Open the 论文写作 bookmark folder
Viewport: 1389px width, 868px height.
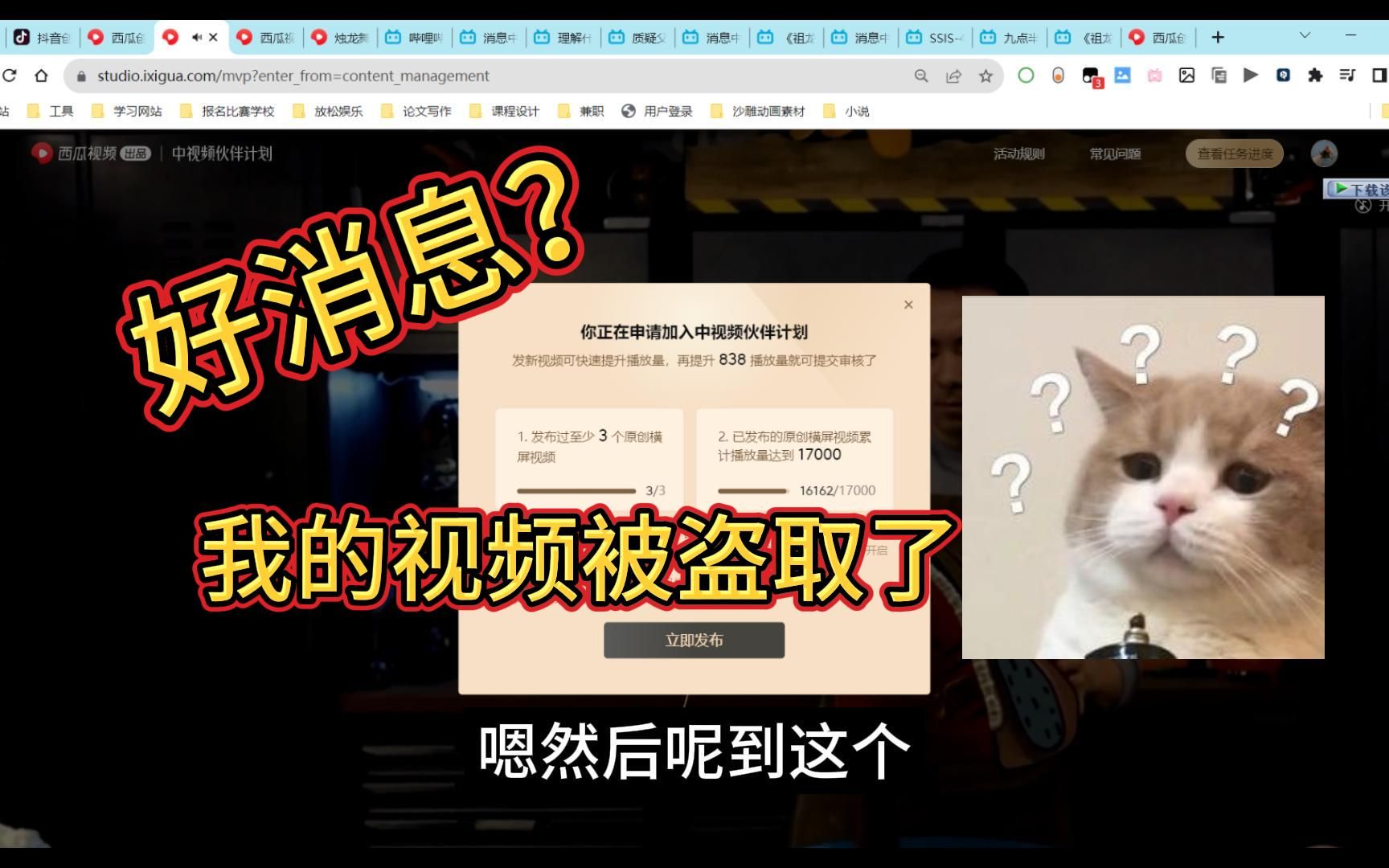pos(416,111)
